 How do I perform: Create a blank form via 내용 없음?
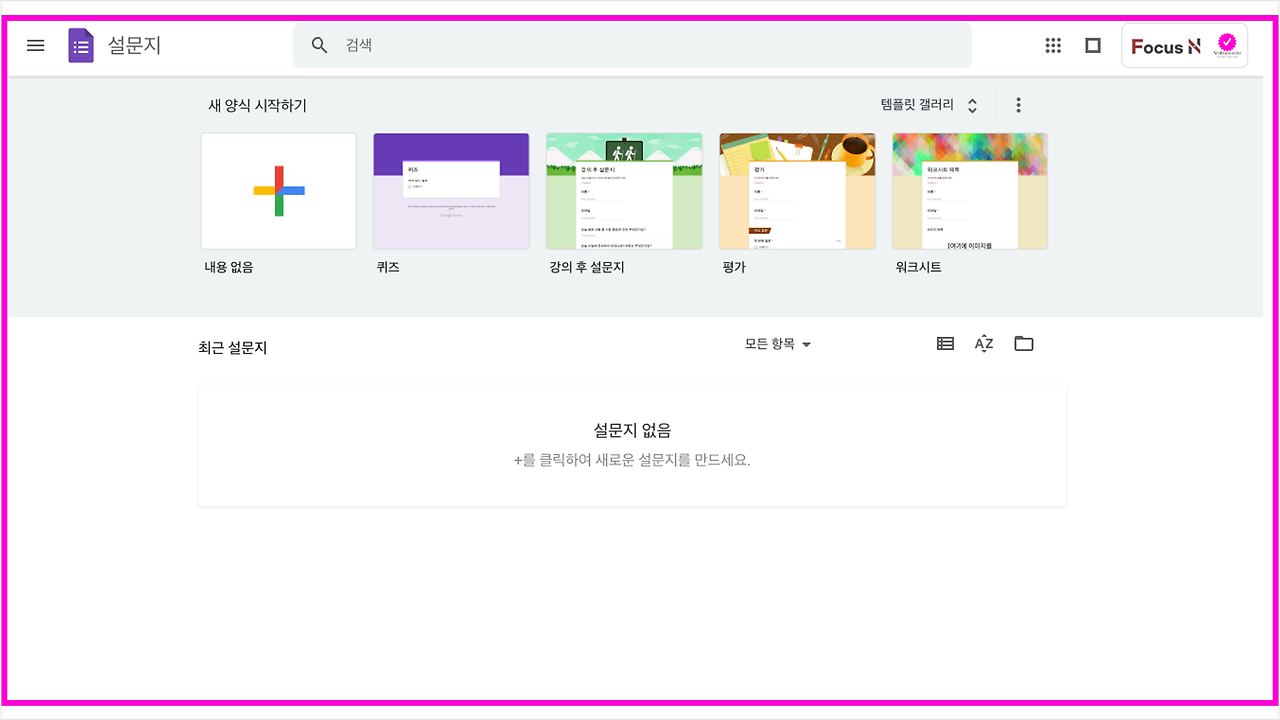[278, 190]
